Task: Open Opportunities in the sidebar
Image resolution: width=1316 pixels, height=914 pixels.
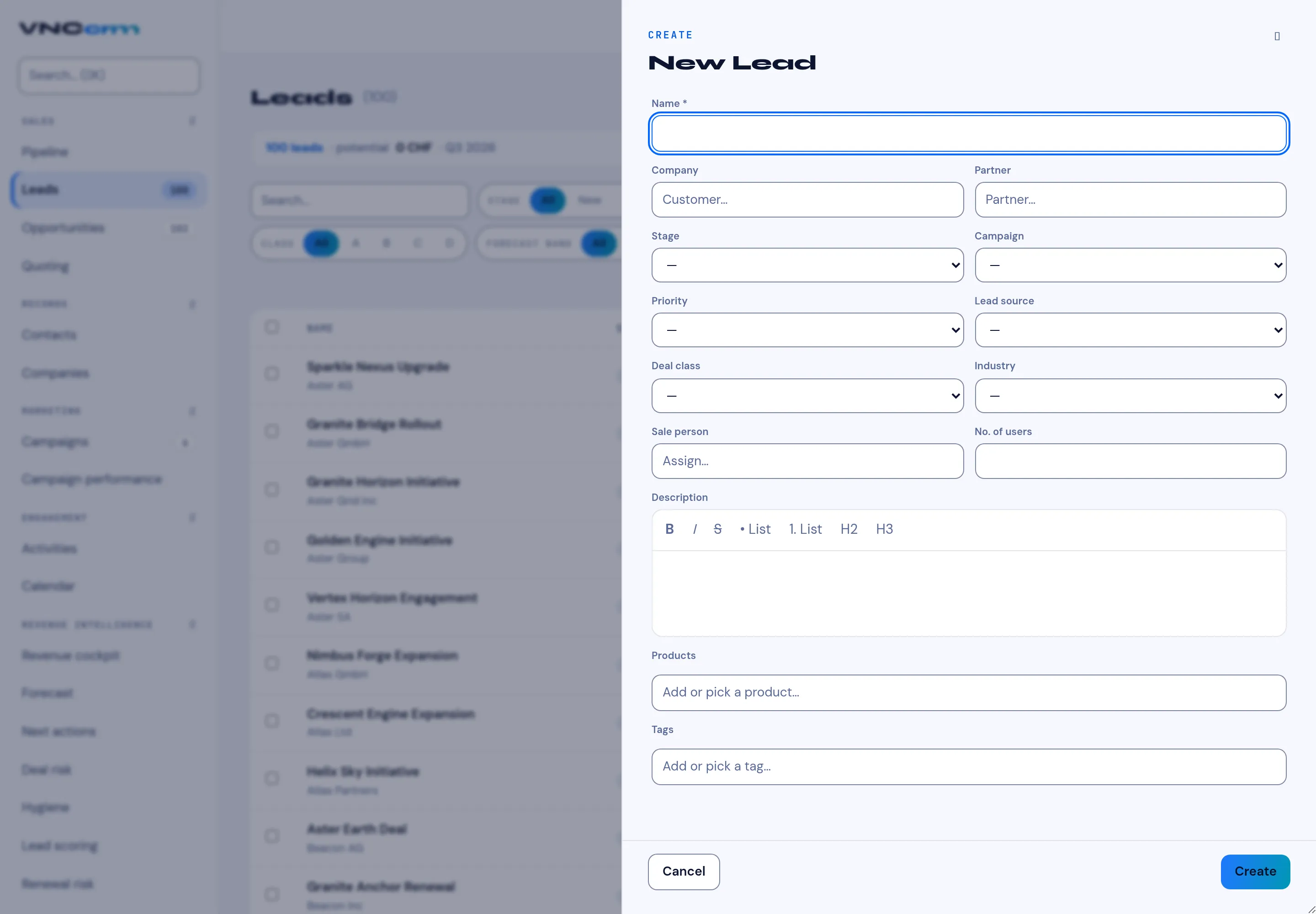Action: 108,228
